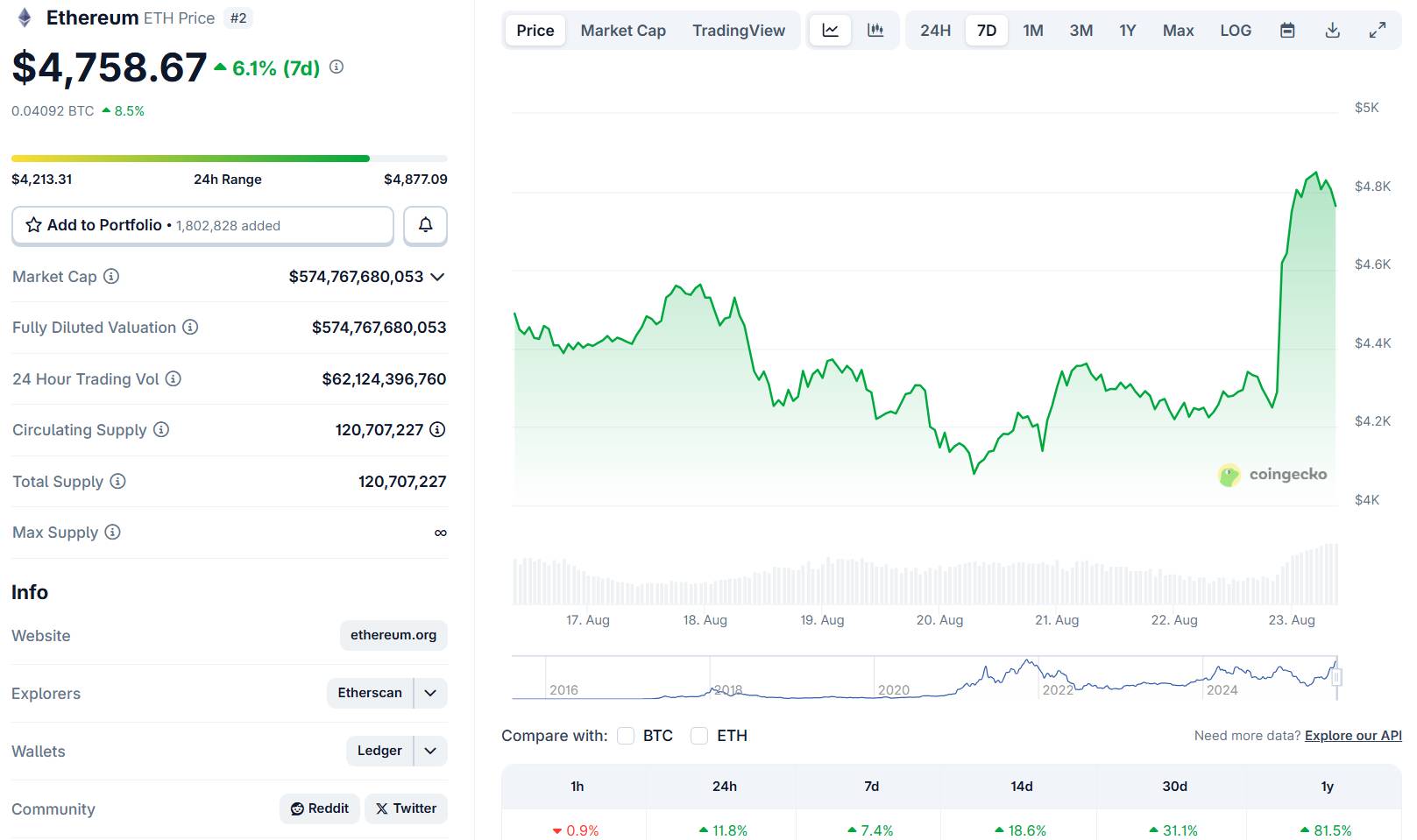The width and height of the screenshot is (1417, 840).
Task: Click the $62,124,396,760 trading volume value
Action: pyautogui.click(x=384, y=379)
